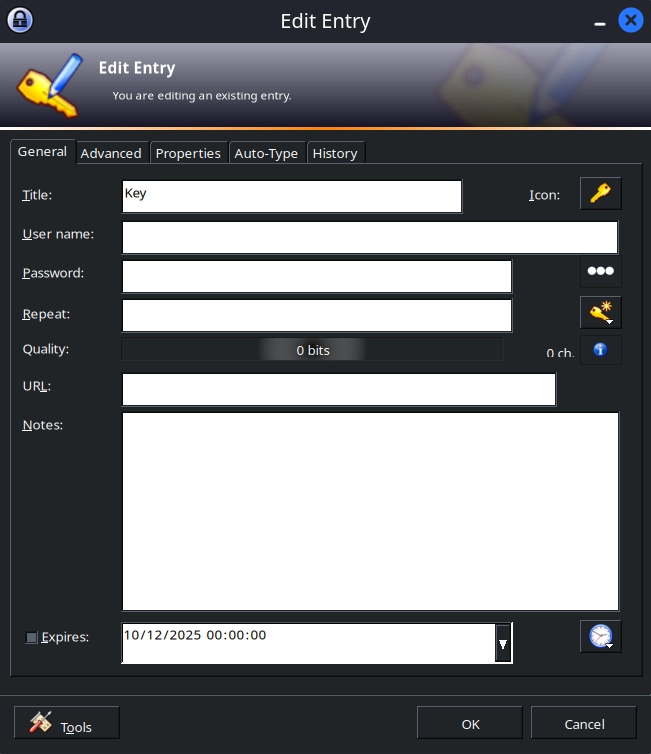Enable the Expires checkbox
Viewport: 651px width, 754px height.
tap(32, 637)
